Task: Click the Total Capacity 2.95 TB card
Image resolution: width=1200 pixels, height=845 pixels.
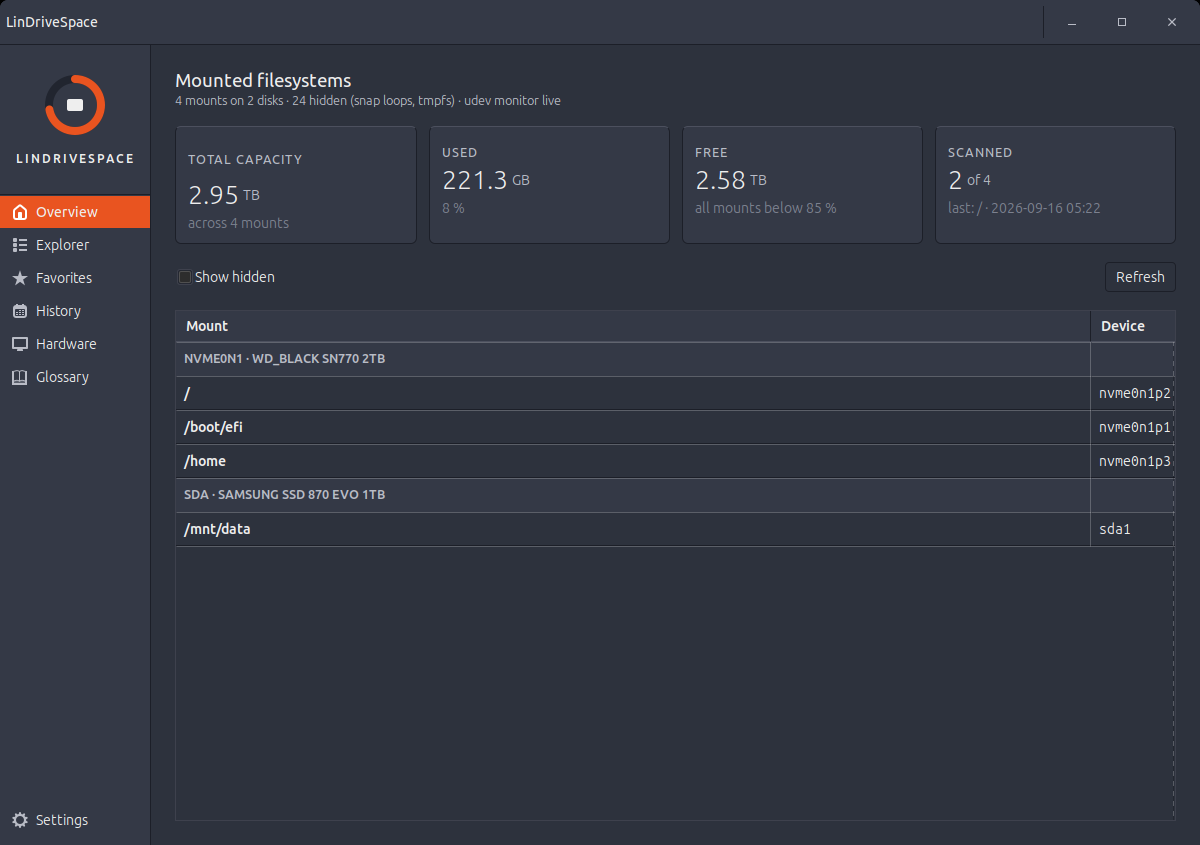Action: (x=296, y=185)
